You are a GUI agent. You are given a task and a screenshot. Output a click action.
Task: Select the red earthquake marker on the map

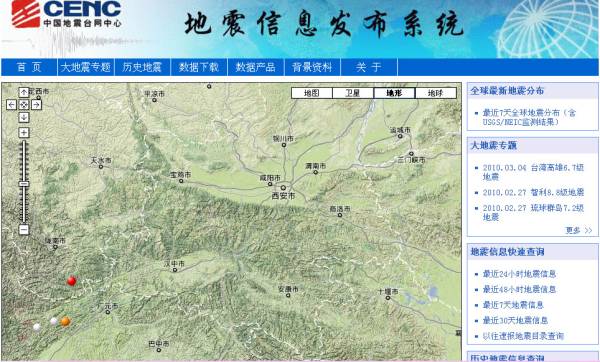coord(71,281)
